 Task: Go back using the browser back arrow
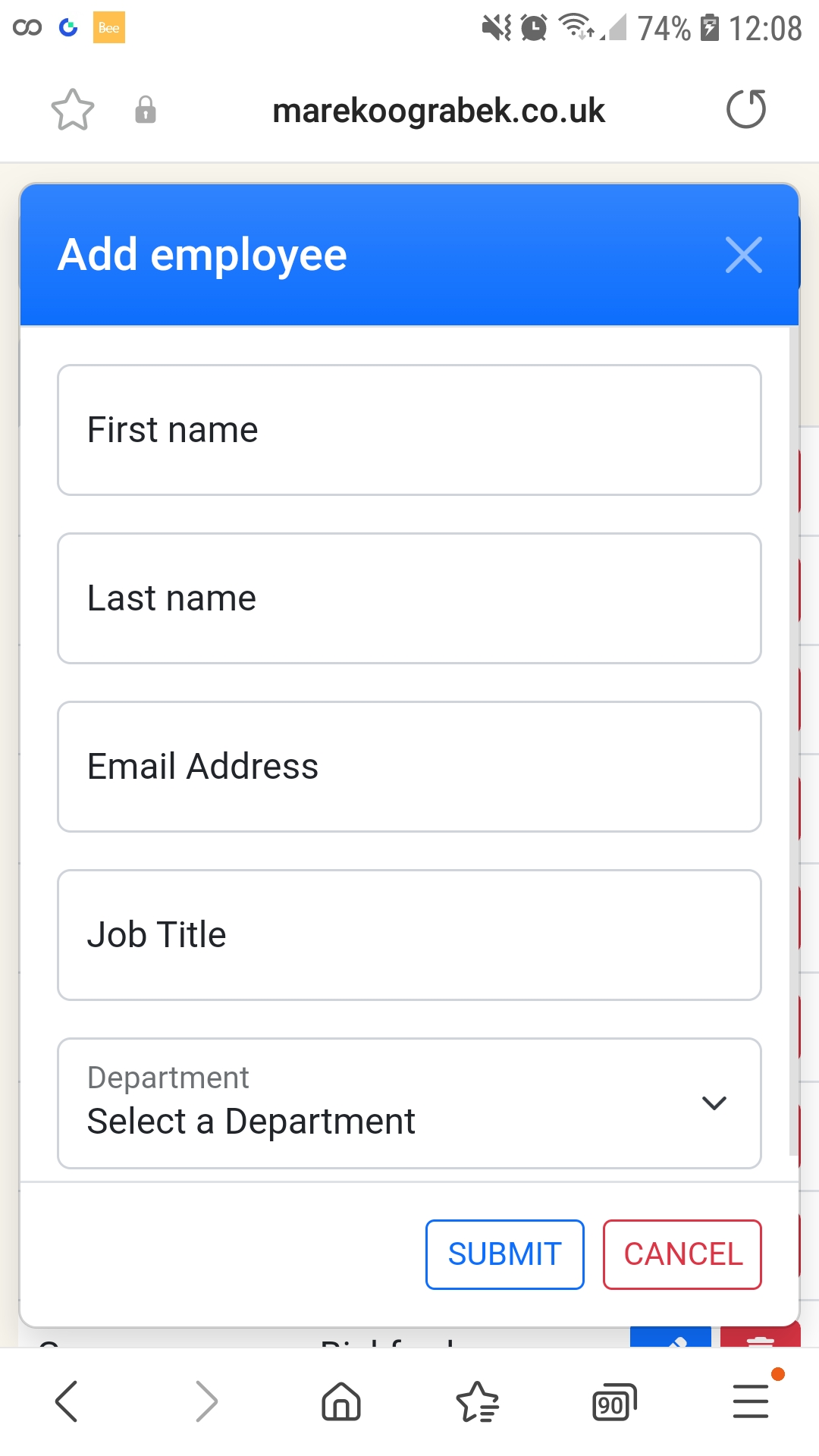tap(67, 1401)
